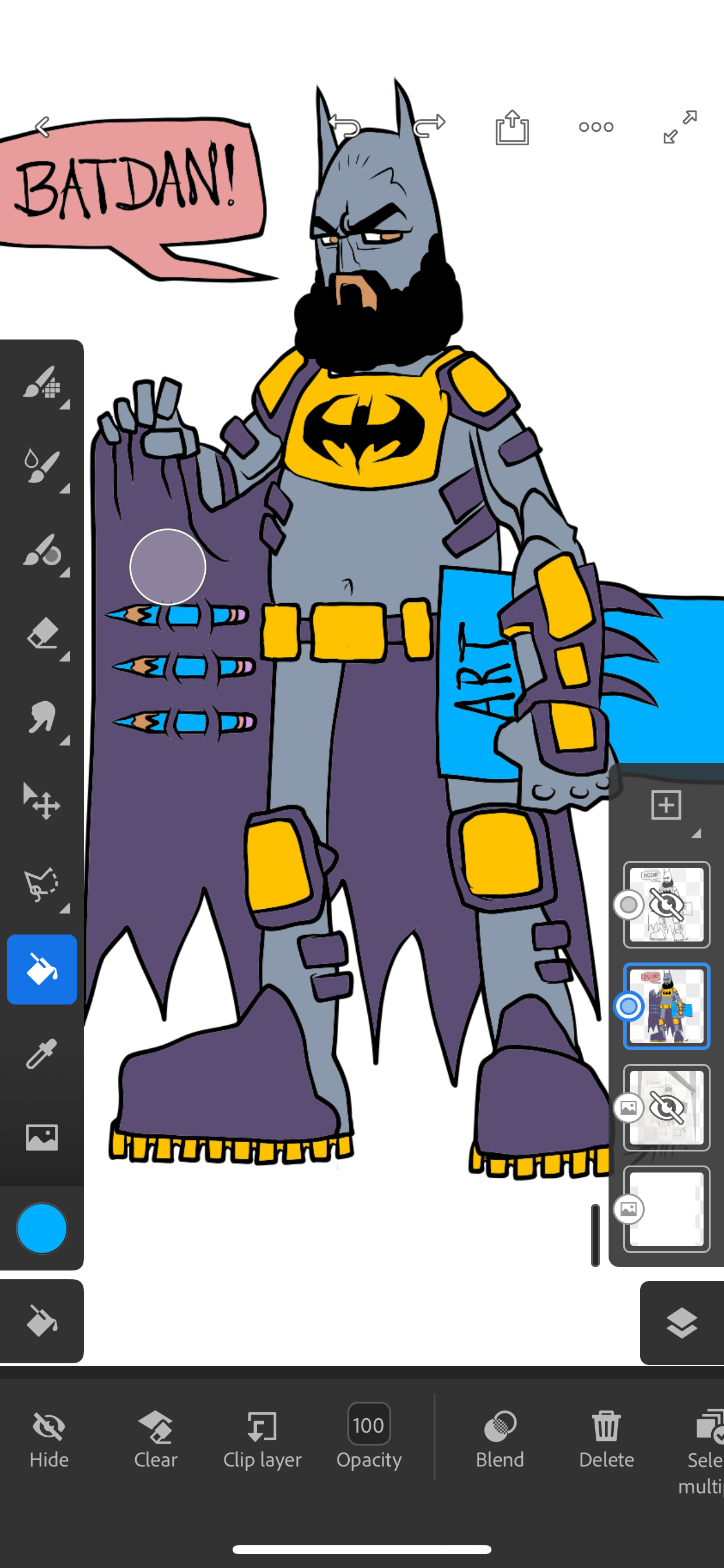Viewport: 724px width, 1568px height.
Task: Select the Pixel brush tool
Action: (x=41, y=381)
